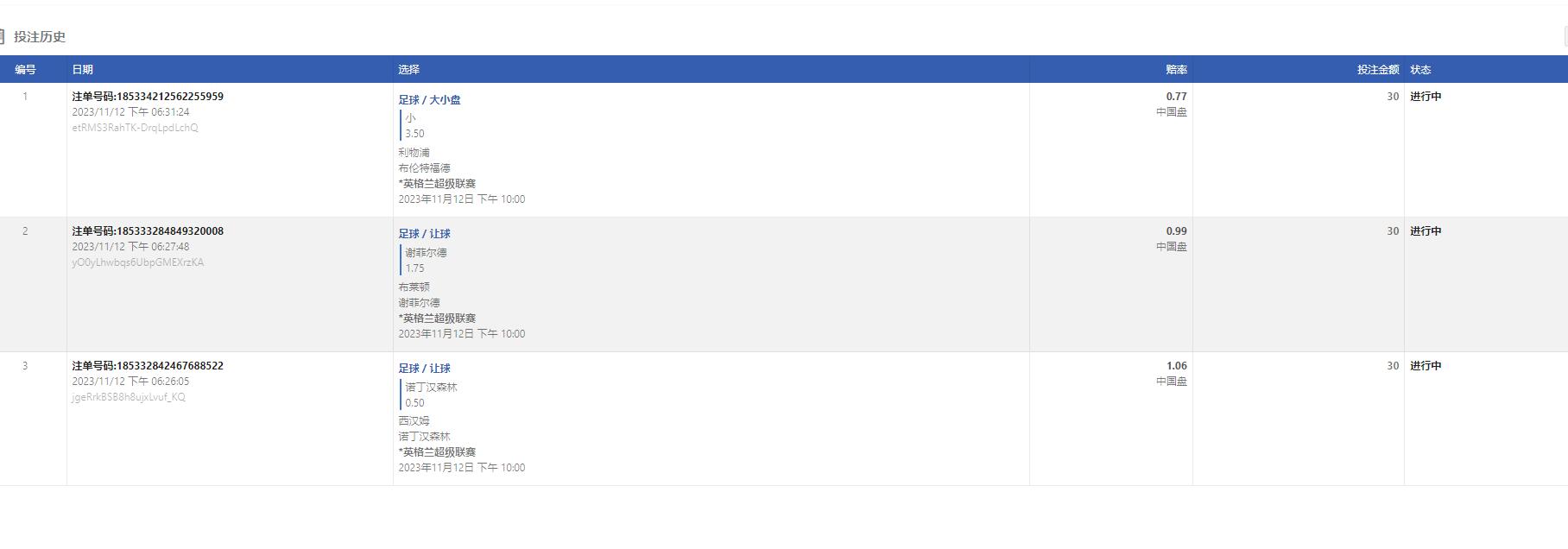The width and height of the screenshot is (1568, 549).
Task: Click the 1.06 odds value
Action: pos(1176,366)
